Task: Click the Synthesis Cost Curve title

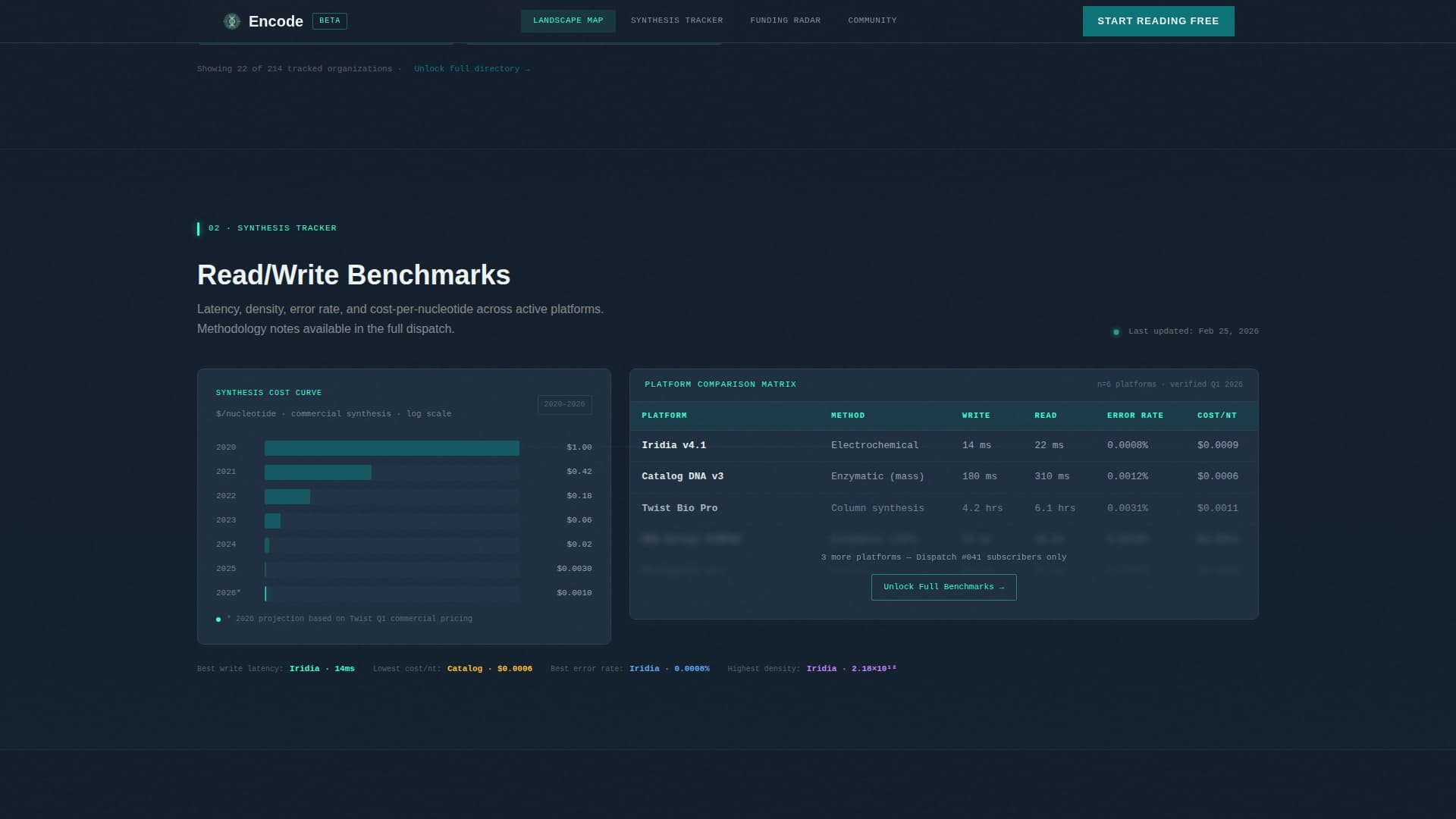Action: [268, 393]
